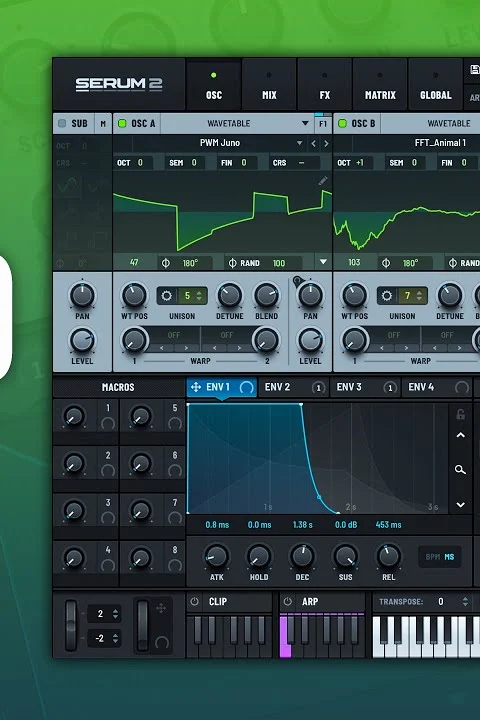Click the SUB PAN knob

(82, 295)
